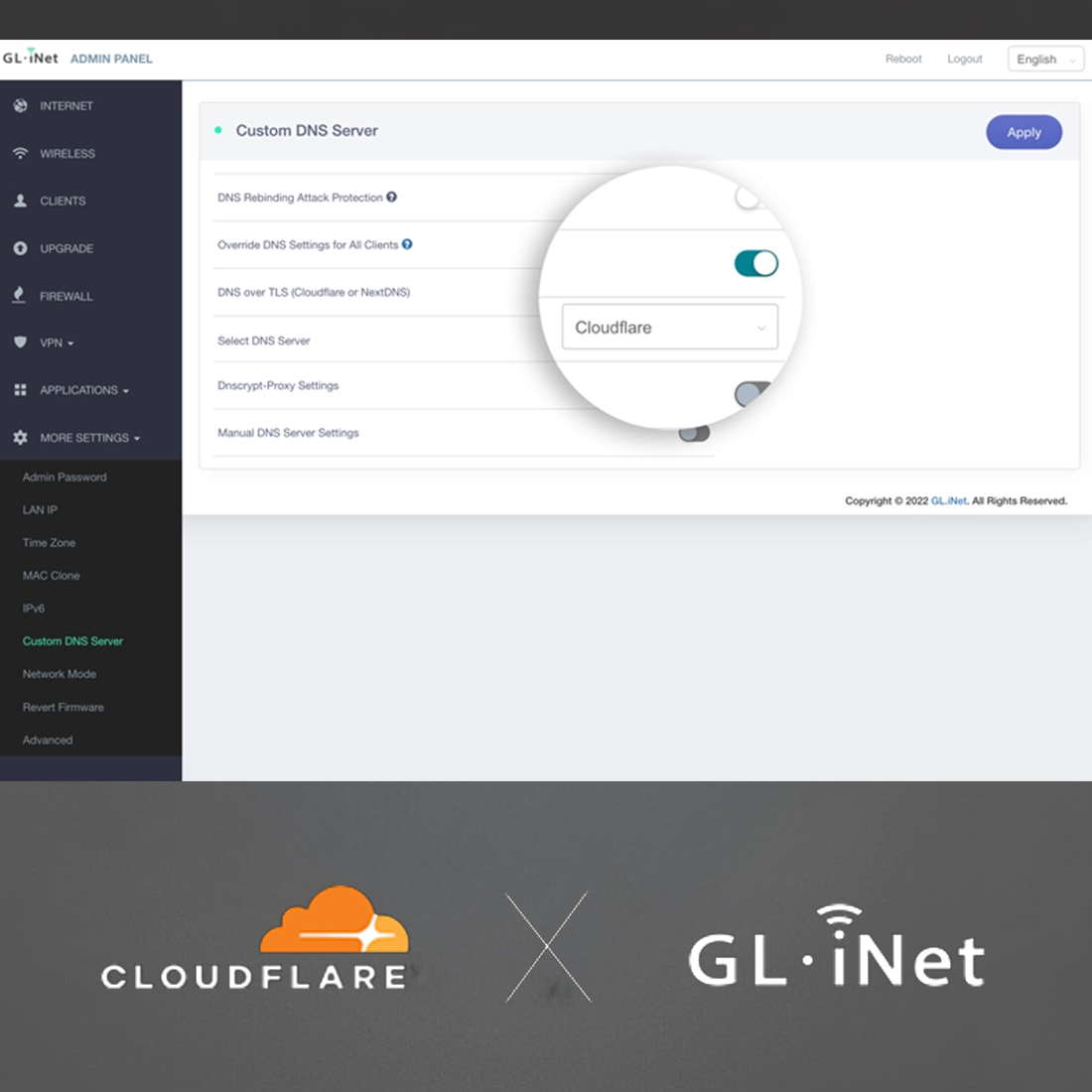Screen dimensions: 1092x1092
Task: Open the Admin Password settings
Action: pyautogui.click(x=65, y=477)
